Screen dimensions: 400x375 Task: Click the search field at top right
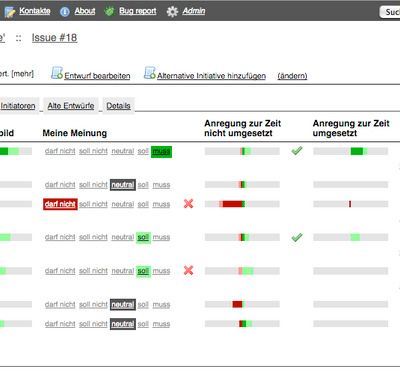[x=390, y=12]
